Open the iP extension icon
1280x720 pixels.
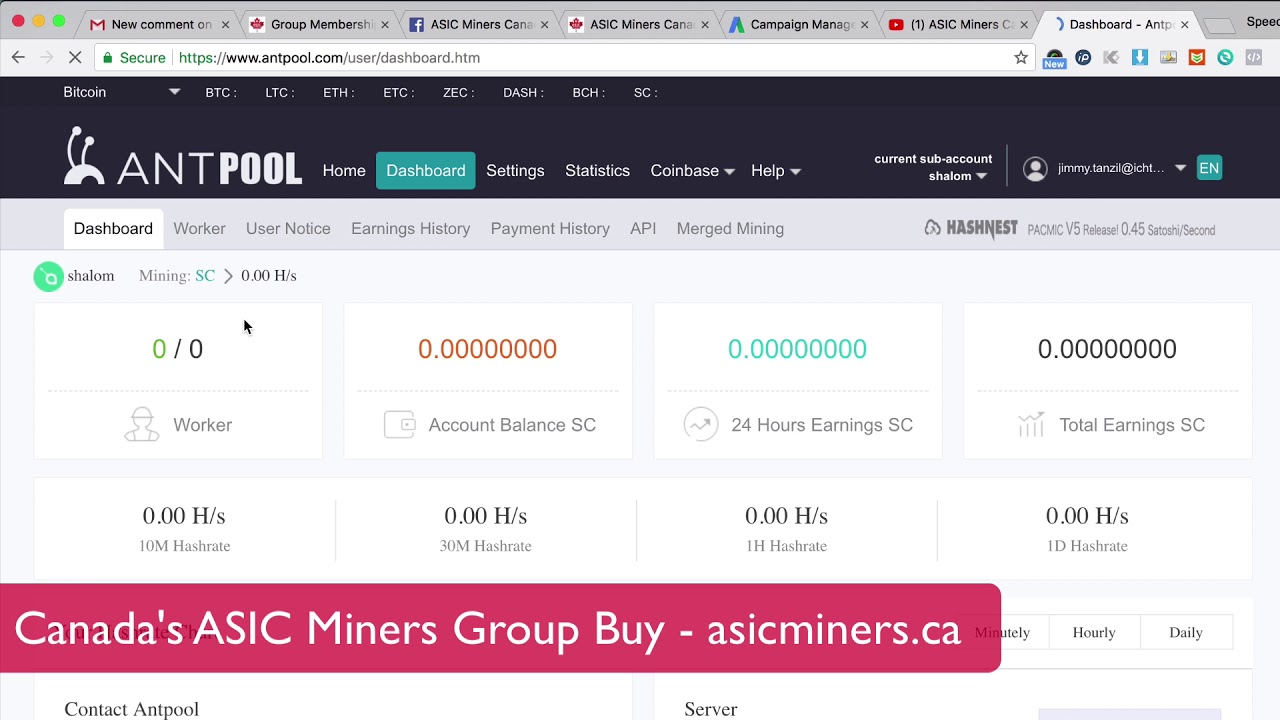tap(1083, 58)
